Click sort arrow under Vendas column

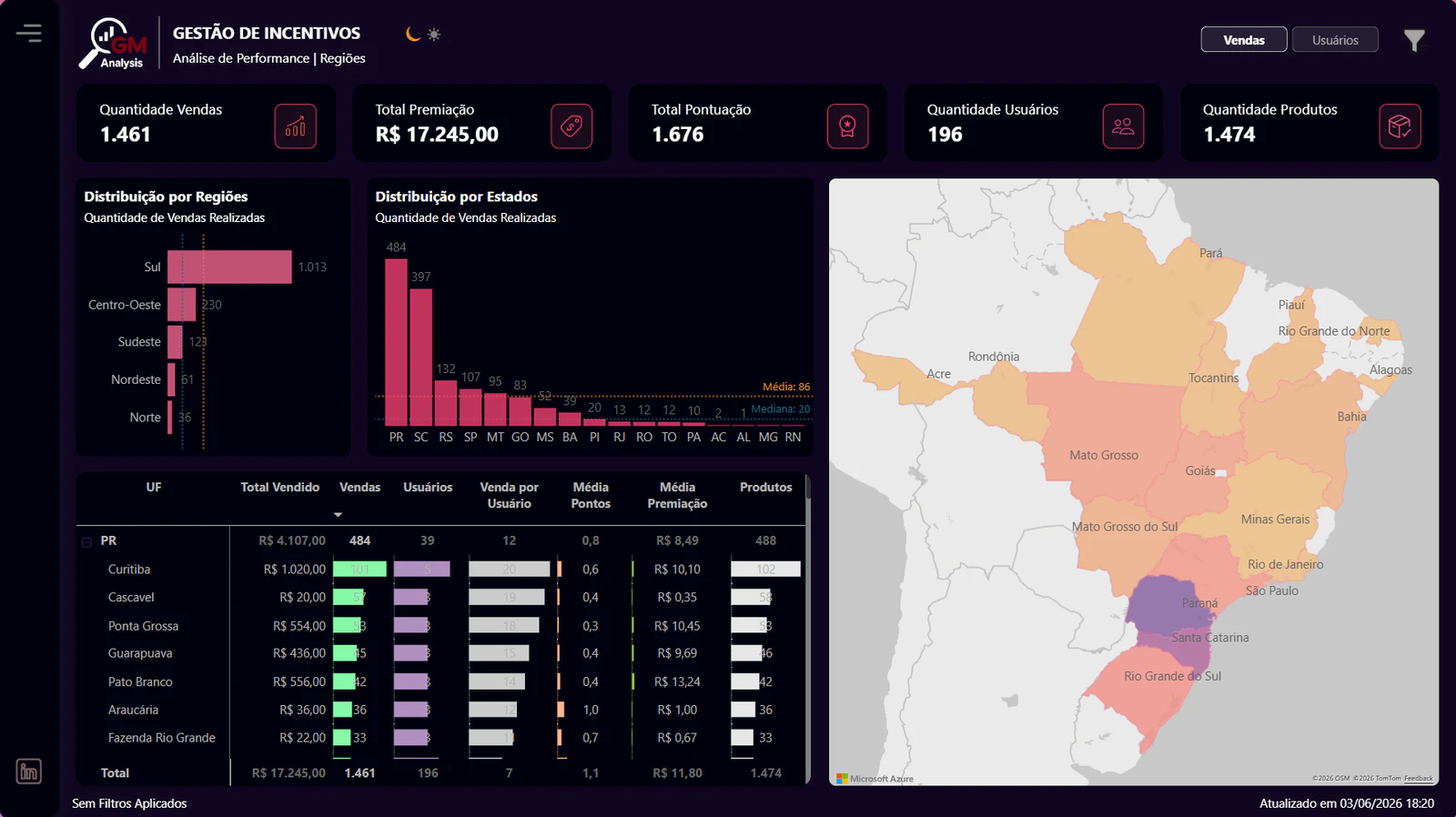[x=338, y=515]
